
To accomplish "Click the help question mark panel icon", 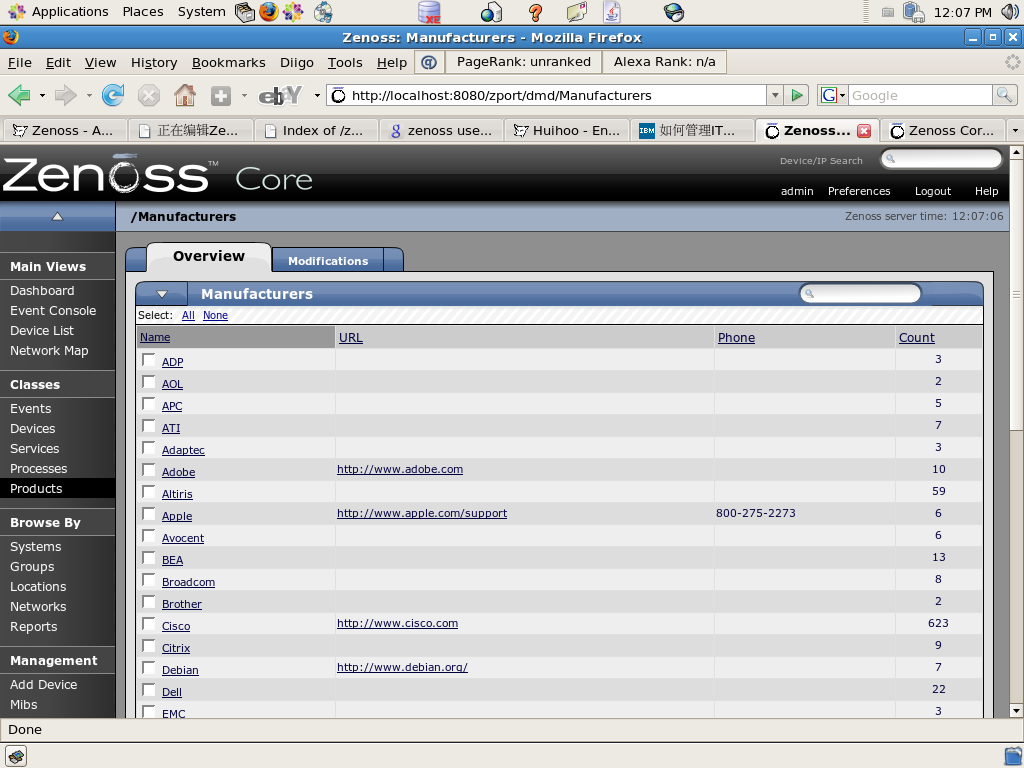I will pos(535,12).
